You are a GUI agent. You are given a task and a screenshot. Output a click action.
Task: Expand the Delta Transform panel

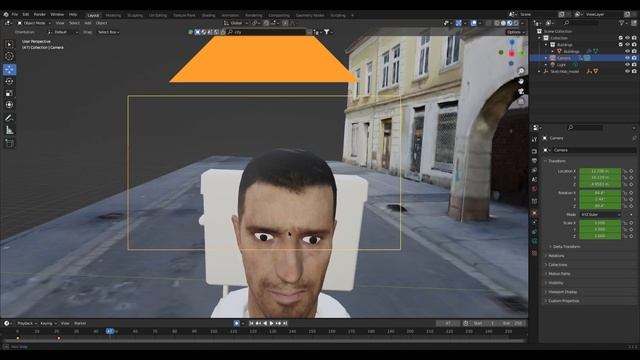click(566, 247)
